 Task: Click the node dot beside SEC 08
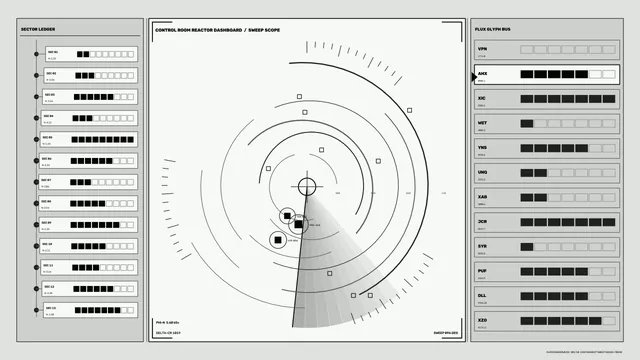tap(36, 203)
